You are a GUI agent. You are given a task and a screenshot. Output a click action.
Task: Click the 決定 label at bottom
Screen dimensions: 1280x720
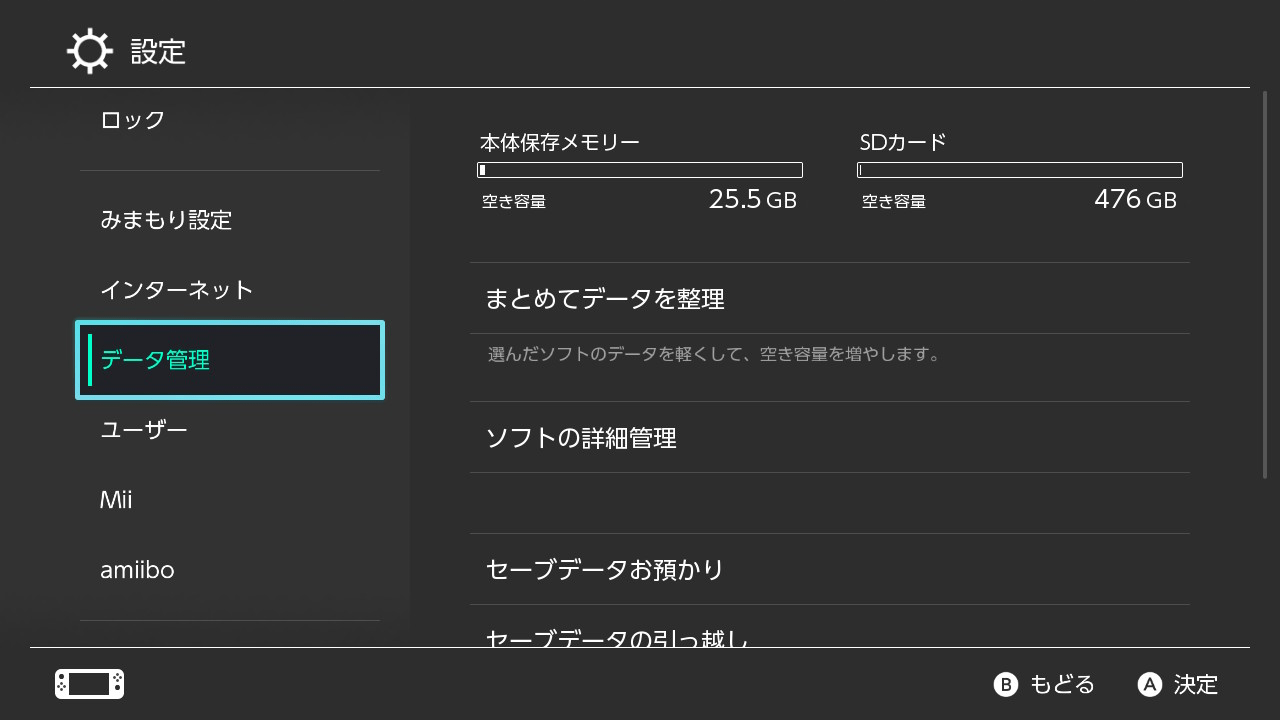coord(1196,684)
